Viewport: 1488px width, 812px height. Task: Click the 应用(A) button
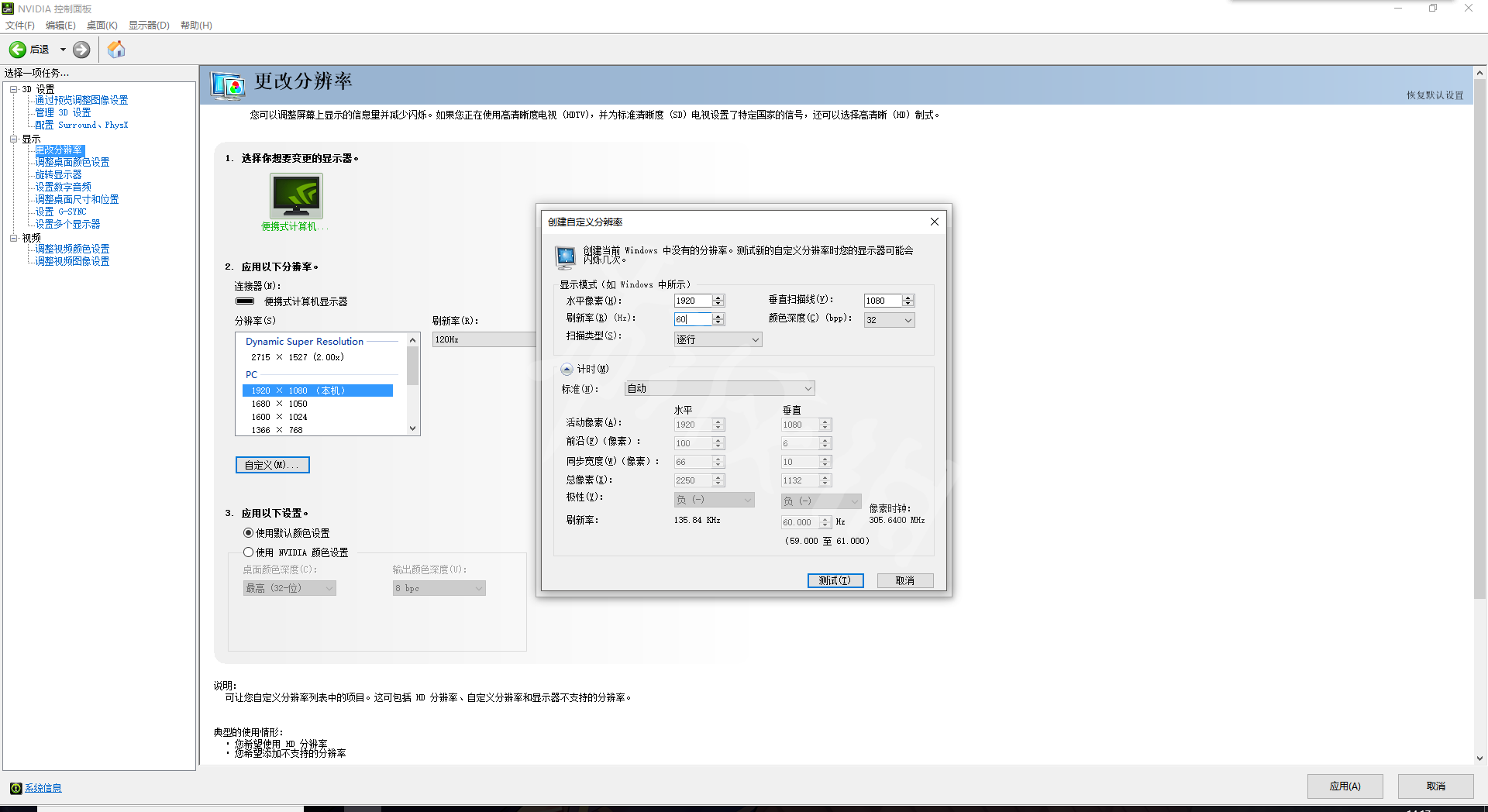tap(1345, 786)
